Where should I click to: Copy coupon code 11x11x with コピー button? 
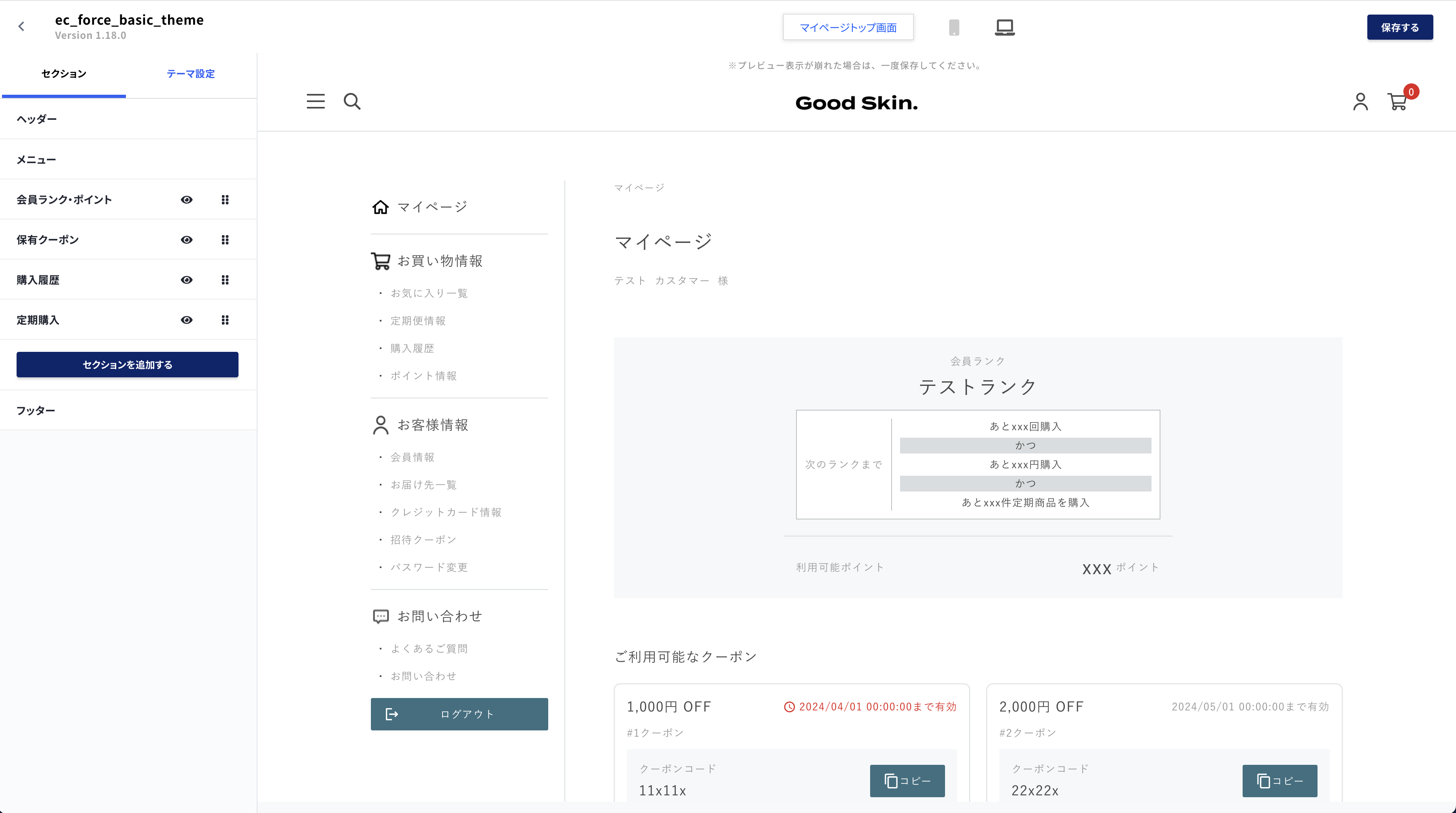pos(907,781)
